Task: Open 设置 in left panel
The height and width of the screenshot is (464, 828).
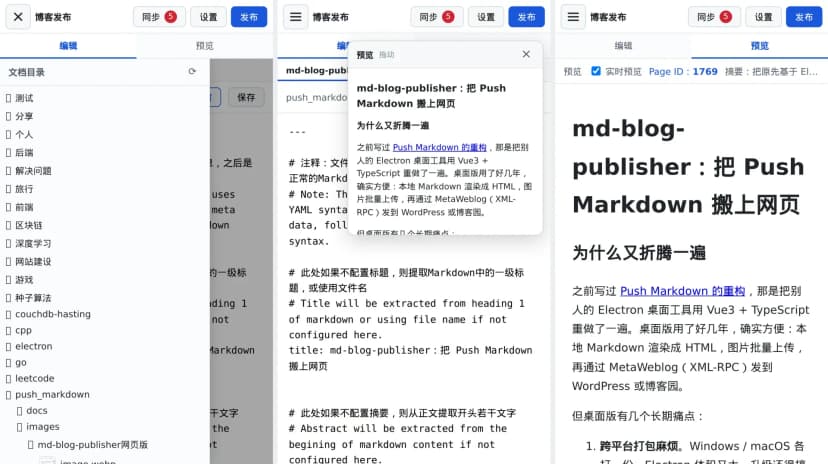Action: 208,17
